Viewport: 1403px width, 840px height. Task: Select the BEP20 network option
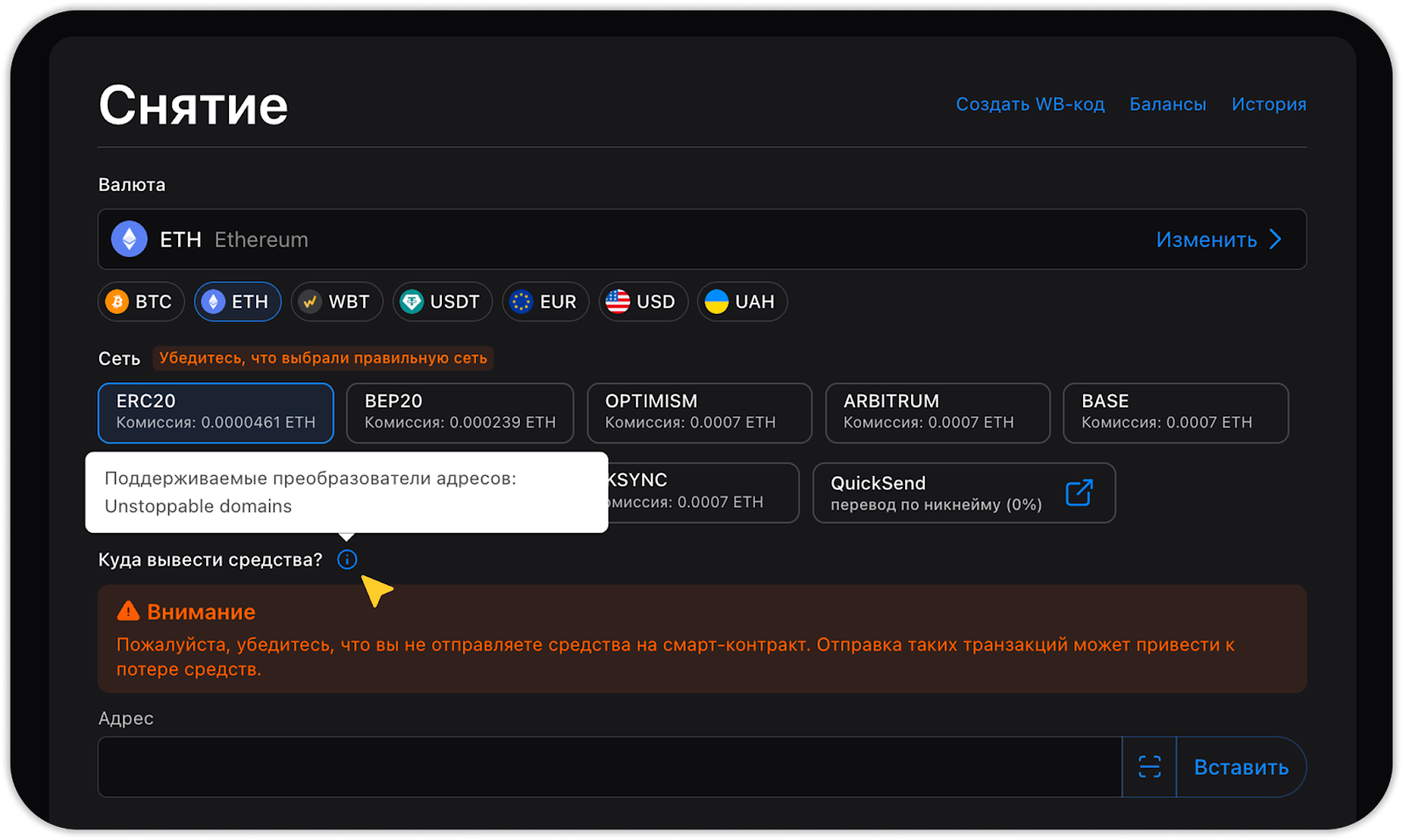click(459, 412)
